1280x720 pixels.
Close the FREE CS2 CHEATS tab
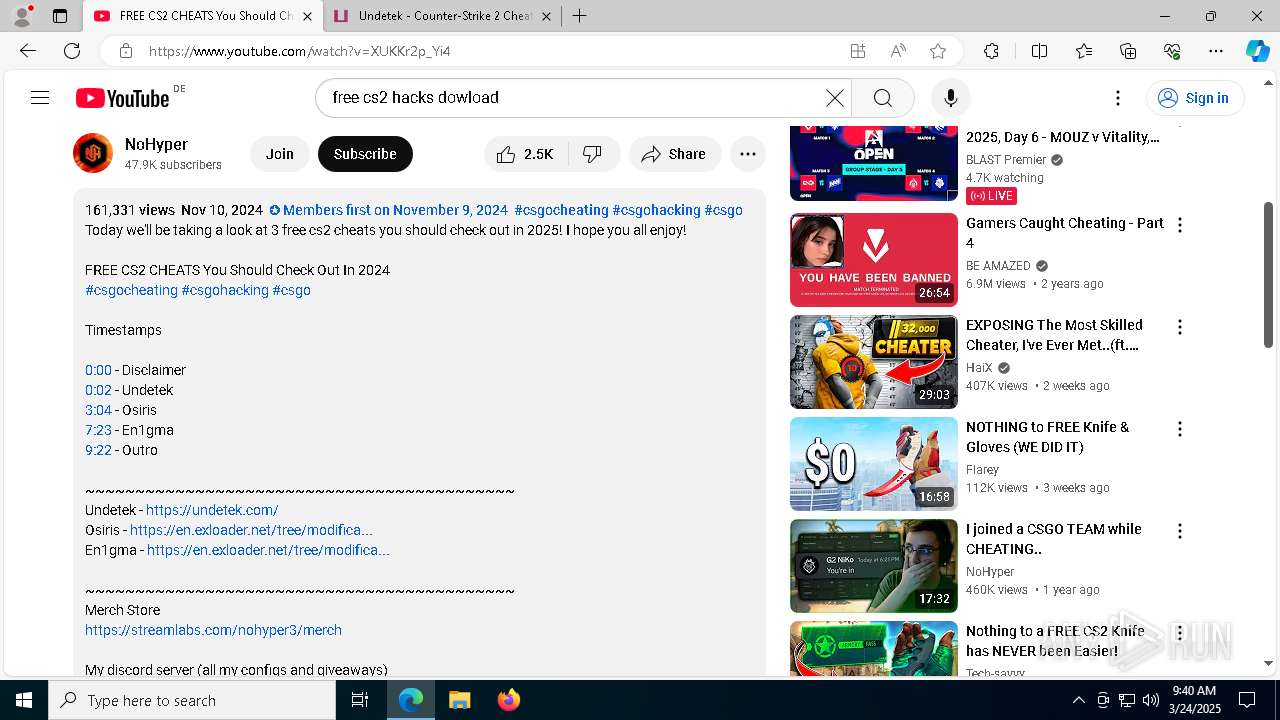click(307, 16)
